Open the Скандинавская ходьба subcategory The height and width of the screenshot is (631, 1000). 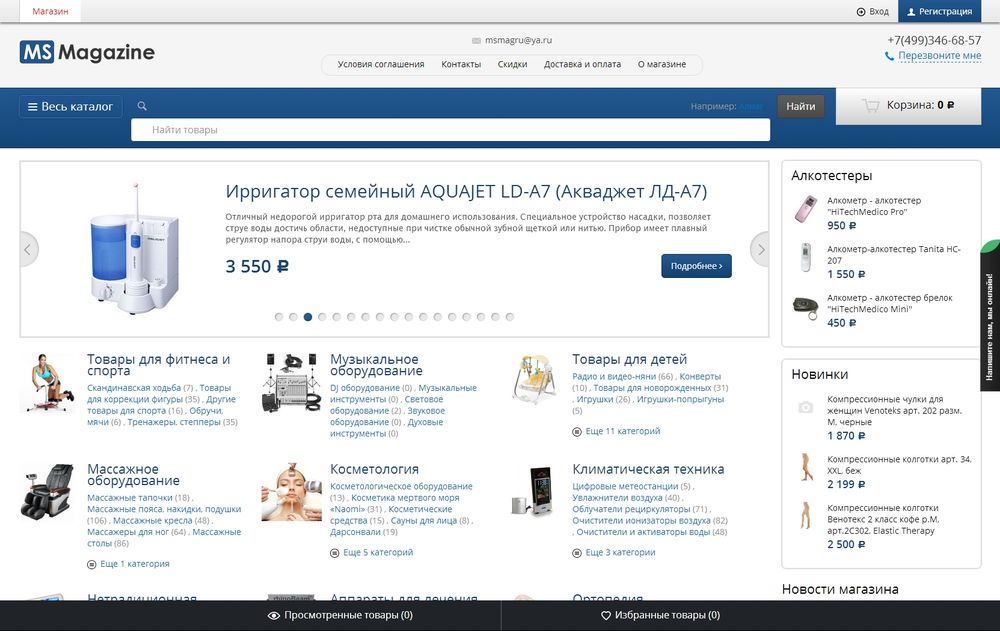[x=134, y=388]
